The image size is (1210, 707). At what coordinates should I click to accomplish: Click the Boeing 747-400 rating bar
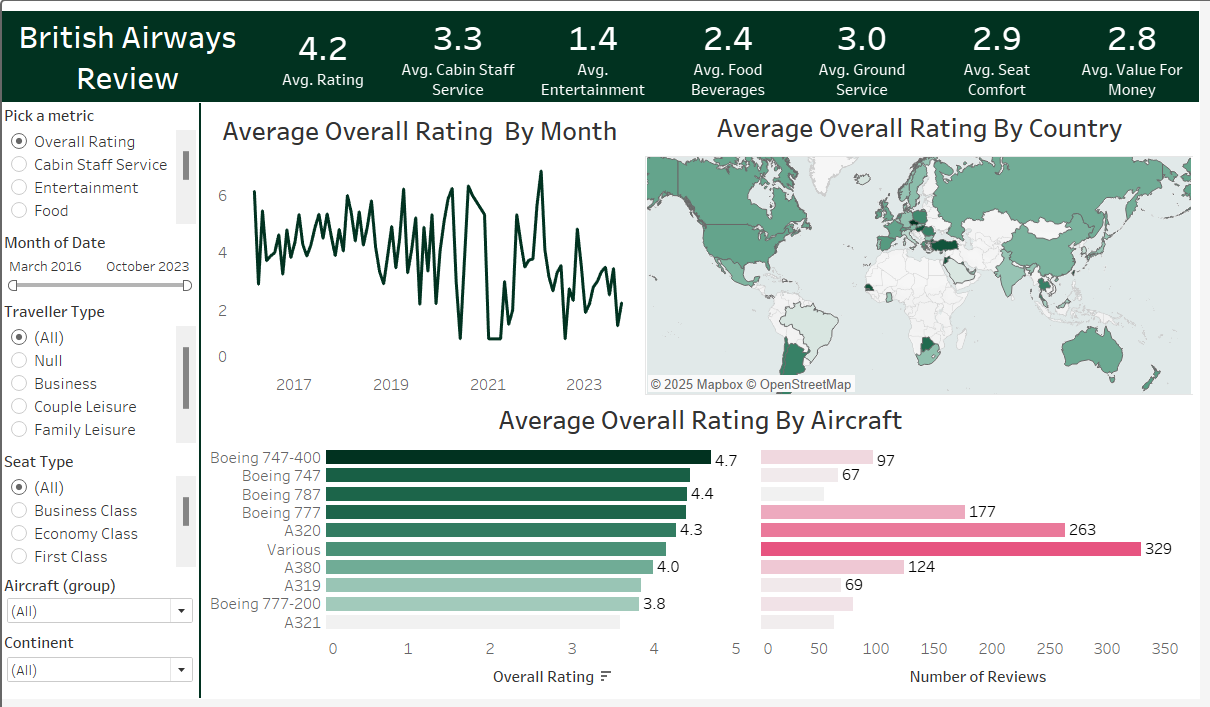pyautogui.click(x=518, y=458)
